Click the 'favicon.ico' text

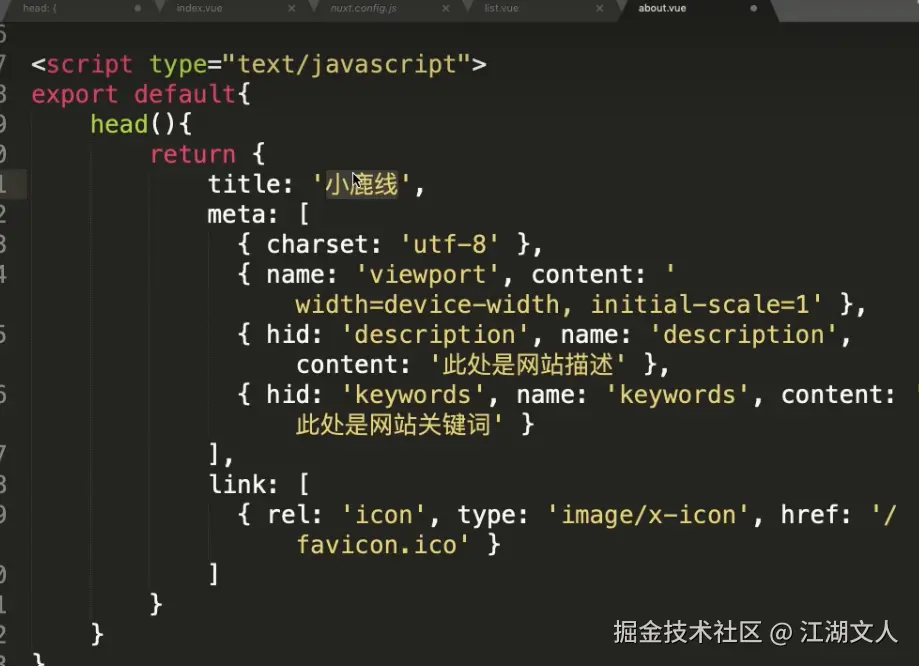tap(376, 545)
